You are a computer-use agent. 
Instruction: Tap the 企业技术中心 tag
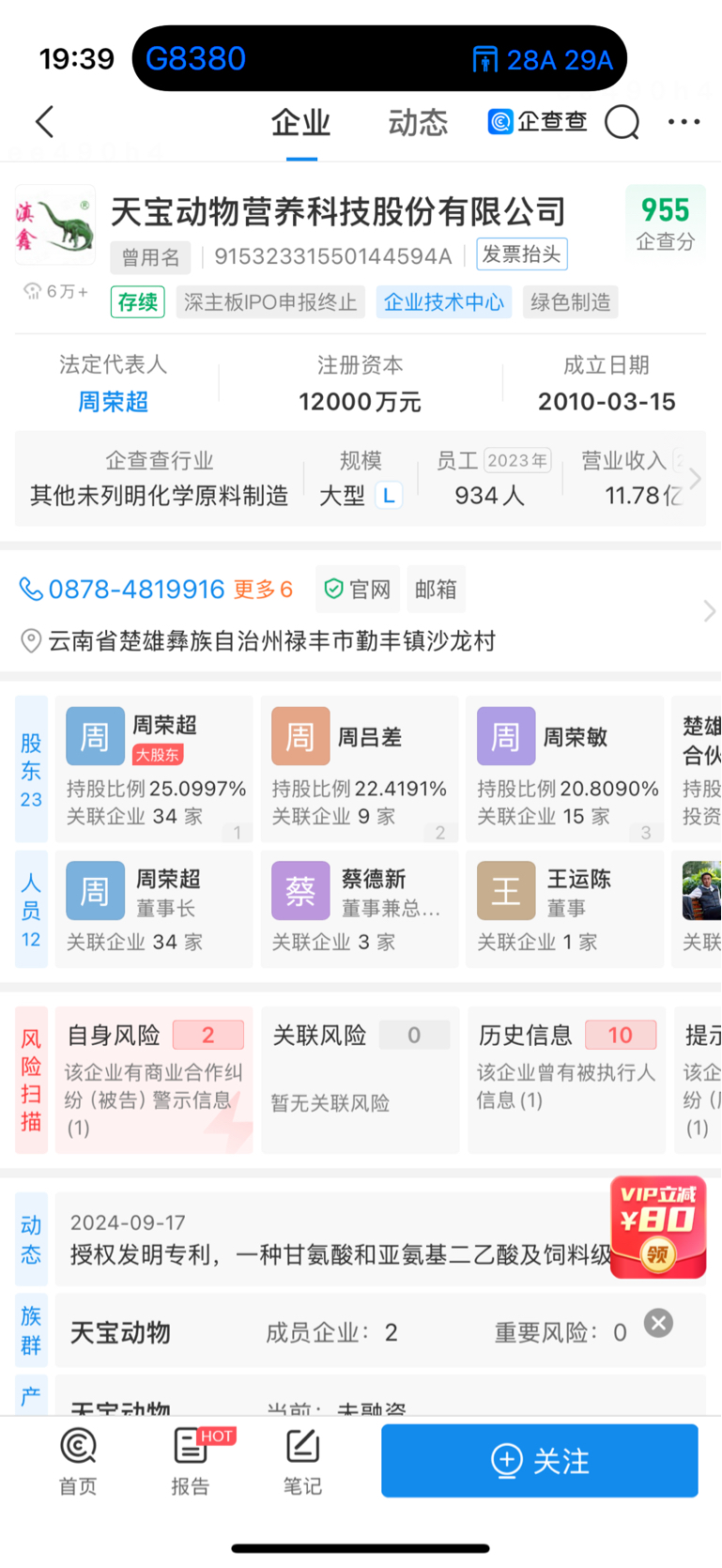click(x=444, y=302)
